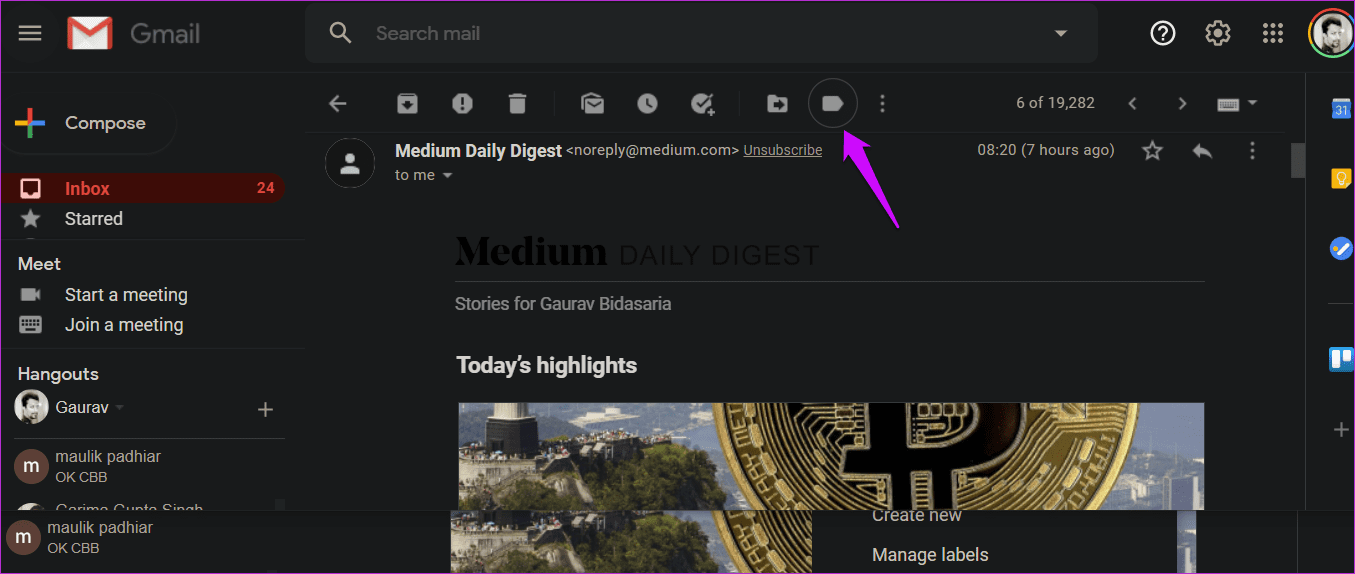Click the '08:20 (7 hours ago)' timestamp

click(x=1045, y=150)
